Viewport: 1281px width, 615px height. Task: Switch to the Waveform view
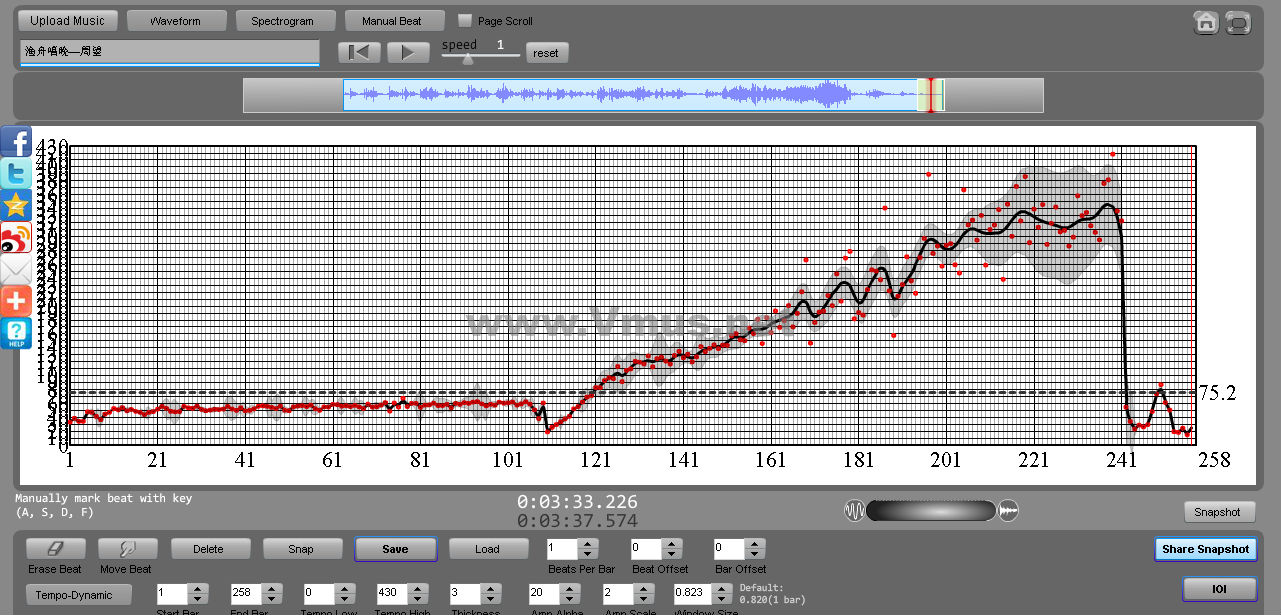(x=175, y=20)
